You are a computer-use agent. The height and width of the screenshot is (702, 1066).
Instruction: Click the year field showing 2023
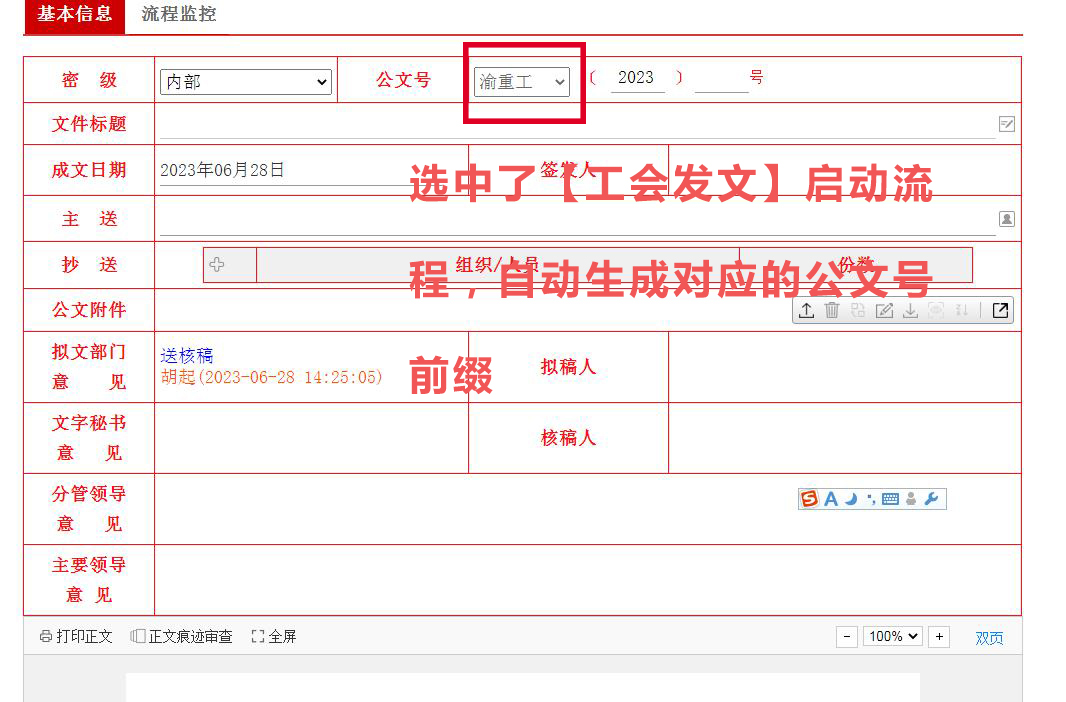tap(636, 78)
